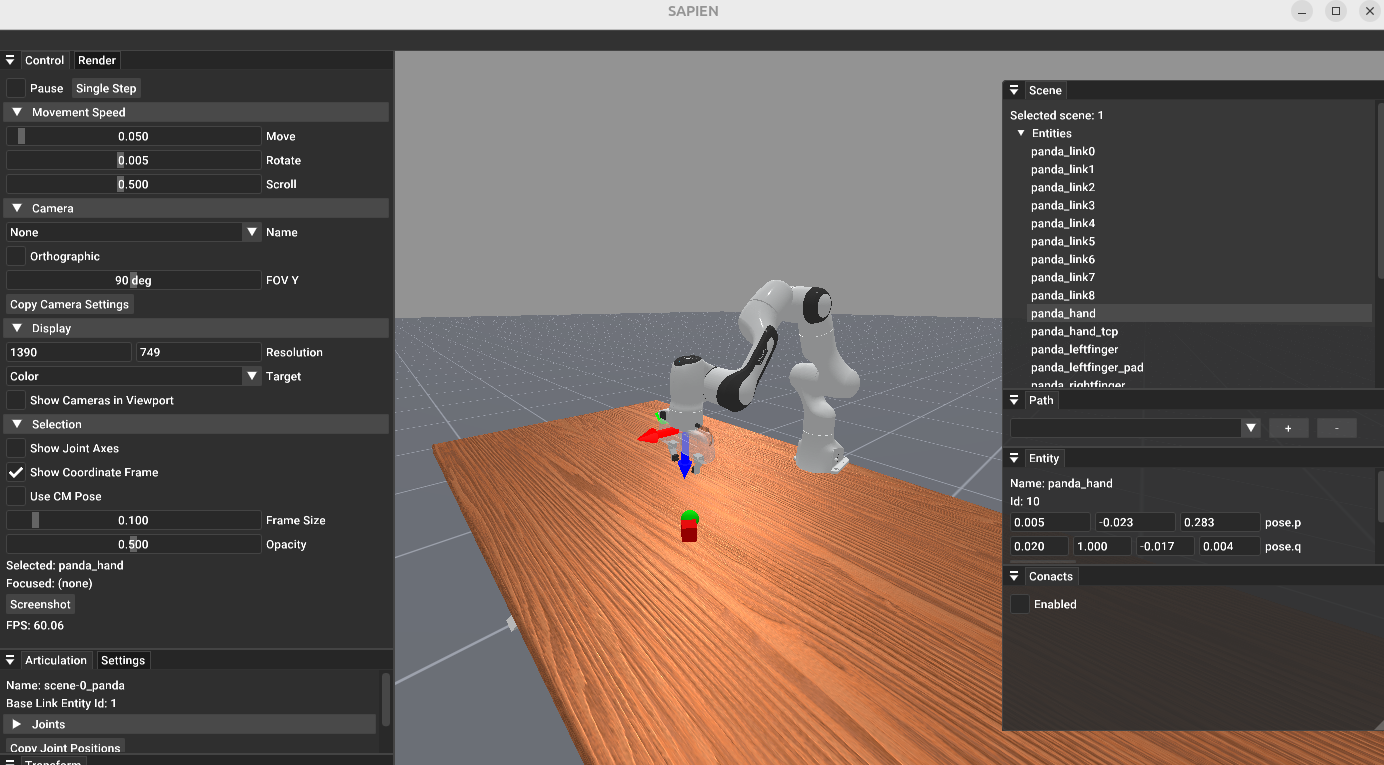This screenshot has width=1384, height=765.
Task: Enable the Pause checkbox
Action: [x=16, y=88]
